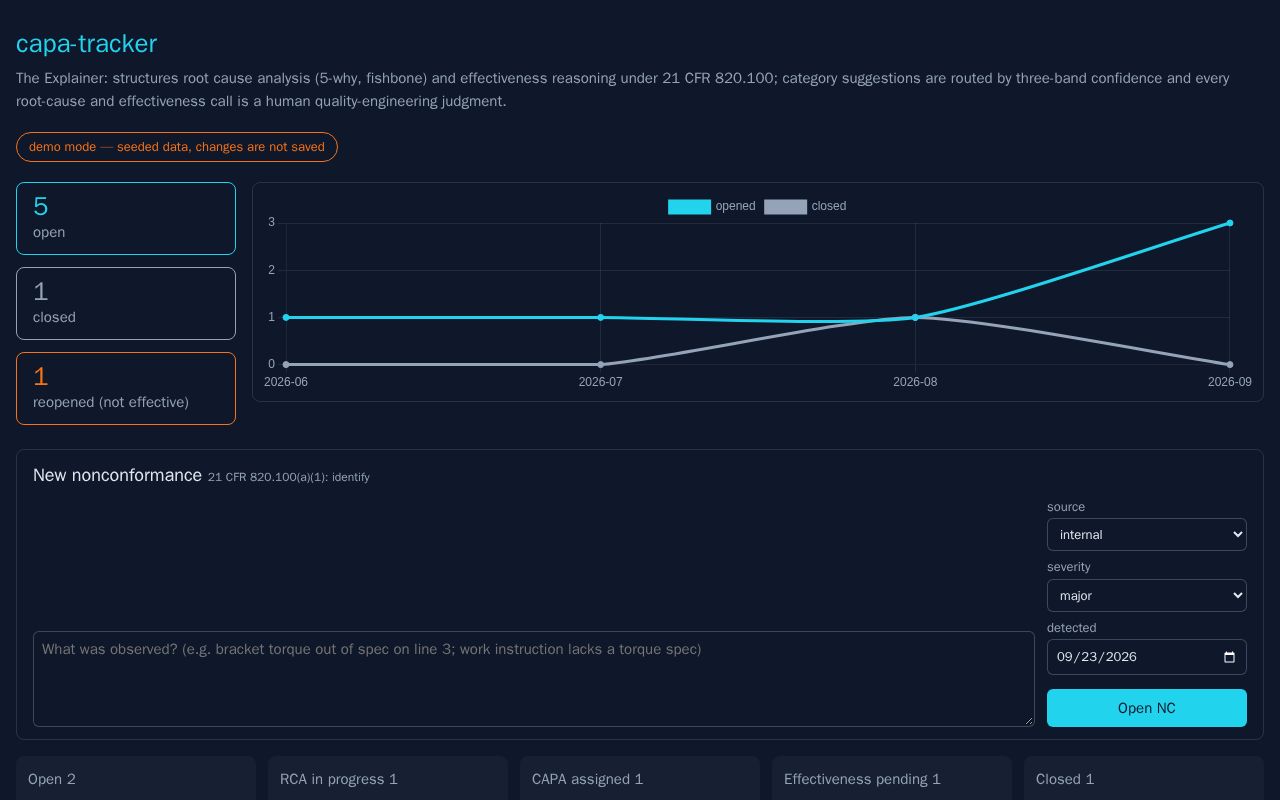Click the 'CAPA assigned 1' column header

[588, 779]
